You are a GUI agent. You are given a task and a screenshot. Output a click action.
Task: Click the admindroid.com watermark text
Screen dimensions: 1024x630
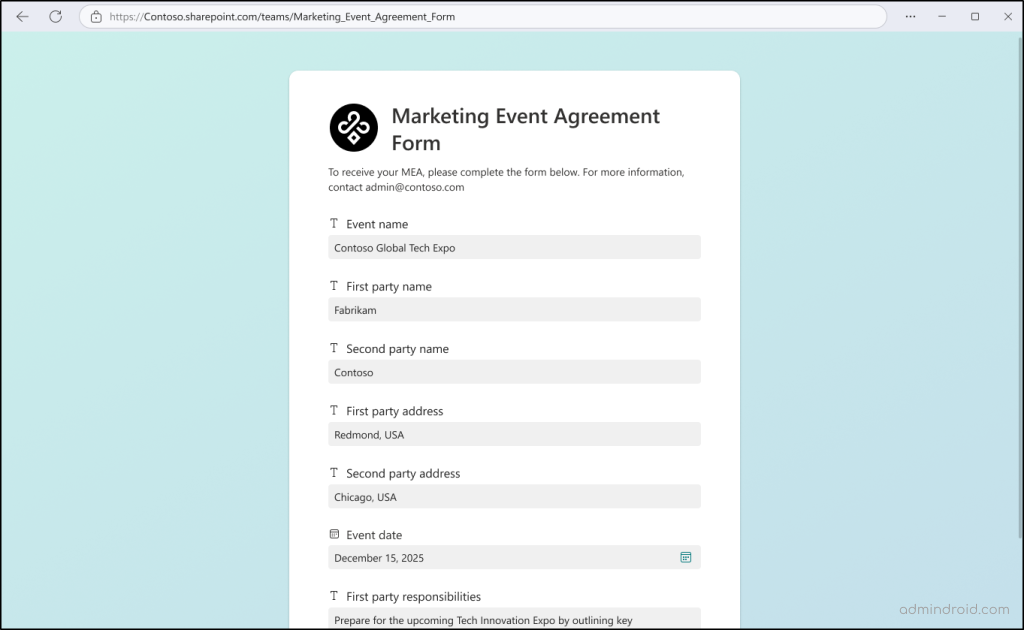(952, 609)
